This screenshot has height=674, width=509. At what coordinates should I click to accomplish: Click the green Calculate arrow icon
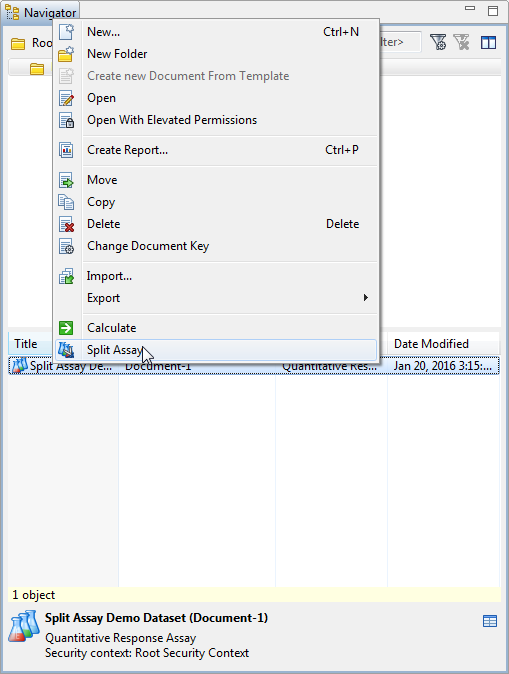(x=66, y=328)
